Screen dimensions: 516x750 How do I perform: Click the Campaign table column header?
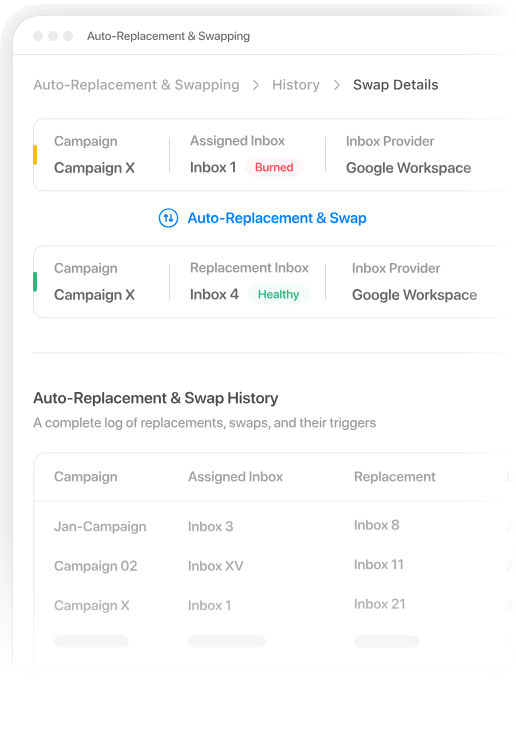[86, 477]
